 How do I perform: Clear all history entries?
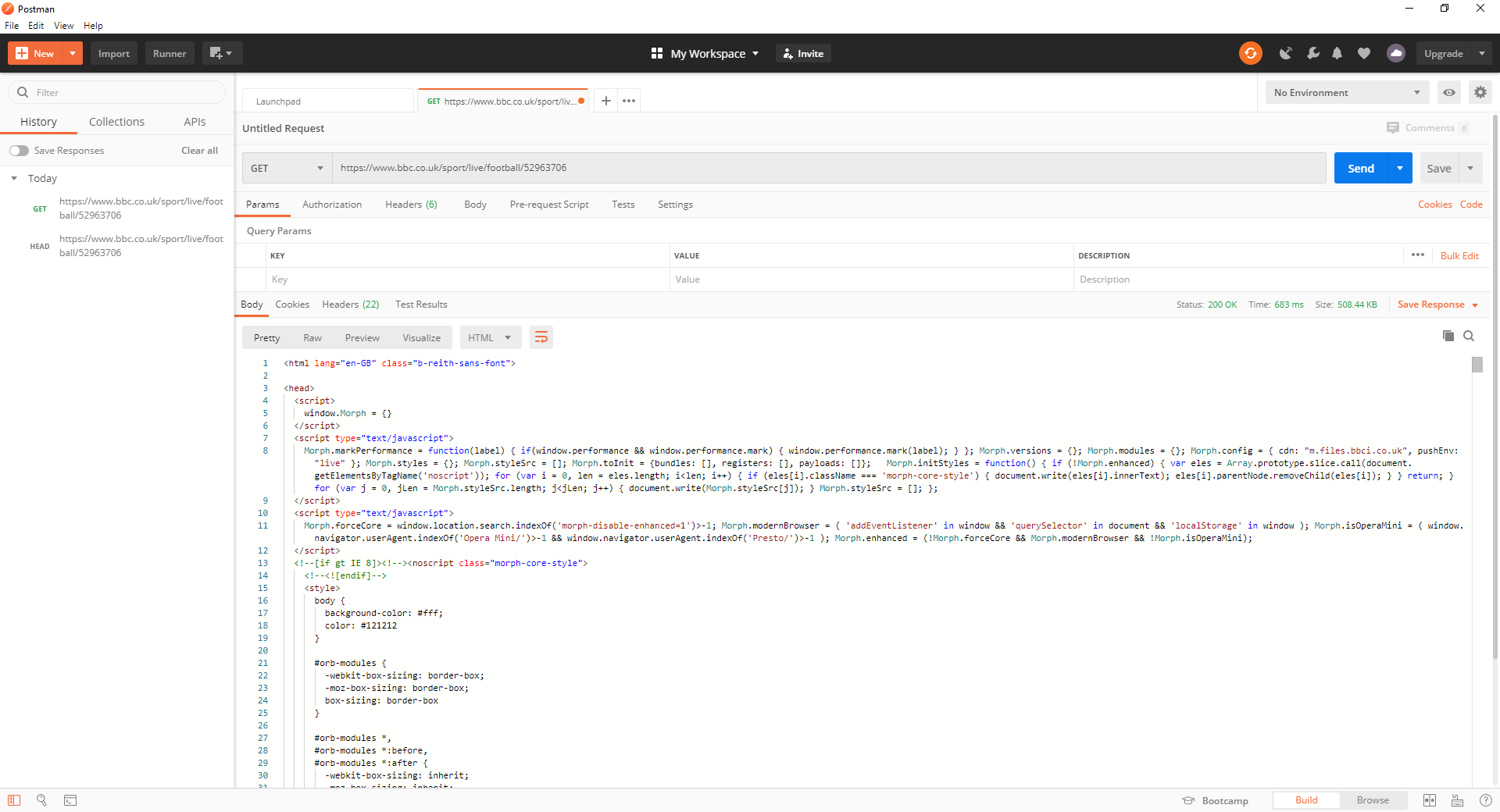pos(199,151)
